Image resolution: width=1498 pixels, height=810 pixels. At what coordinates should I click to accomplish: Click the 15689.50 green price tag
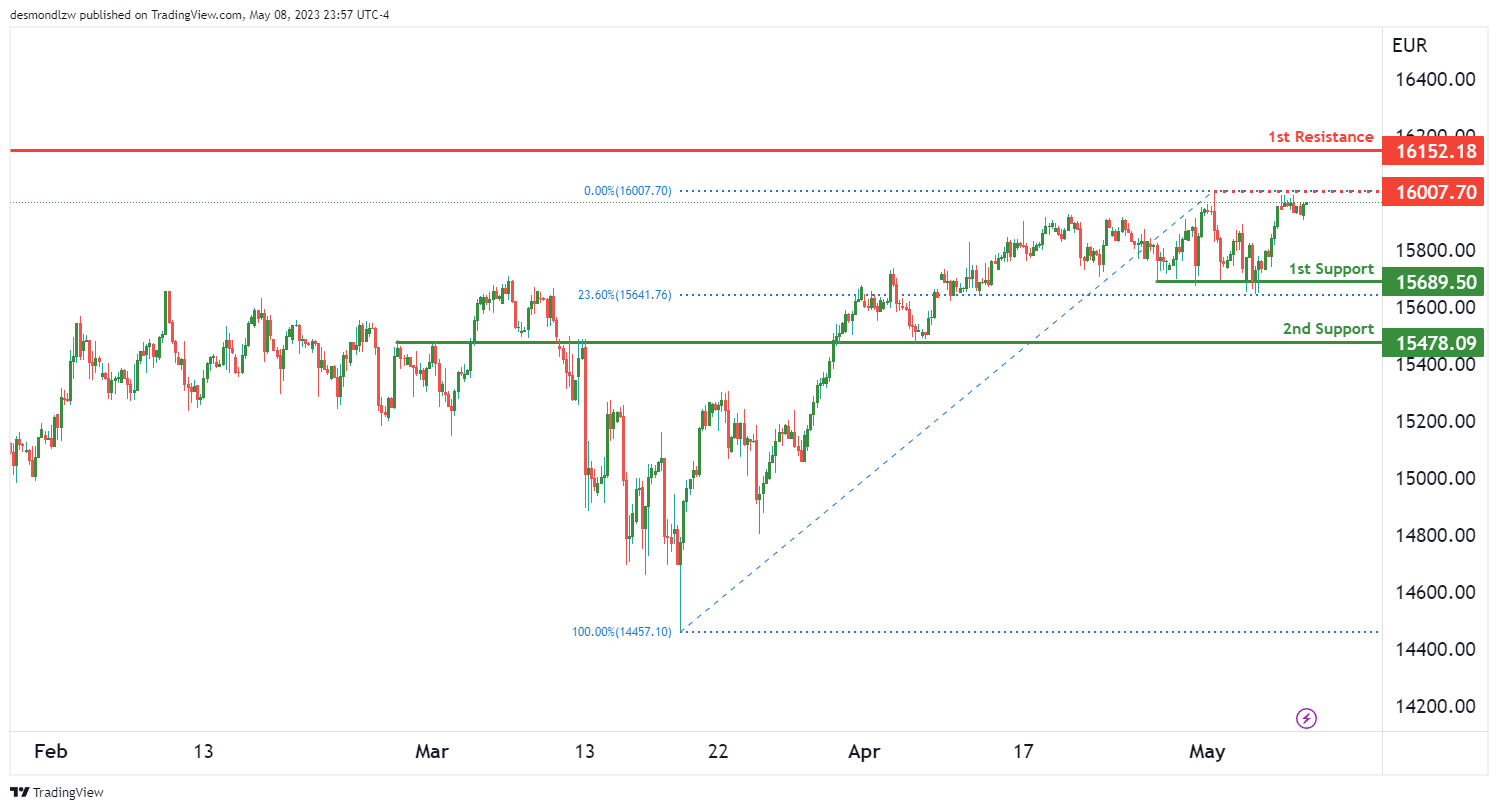pyautogui.click(x=1432, y=283)
